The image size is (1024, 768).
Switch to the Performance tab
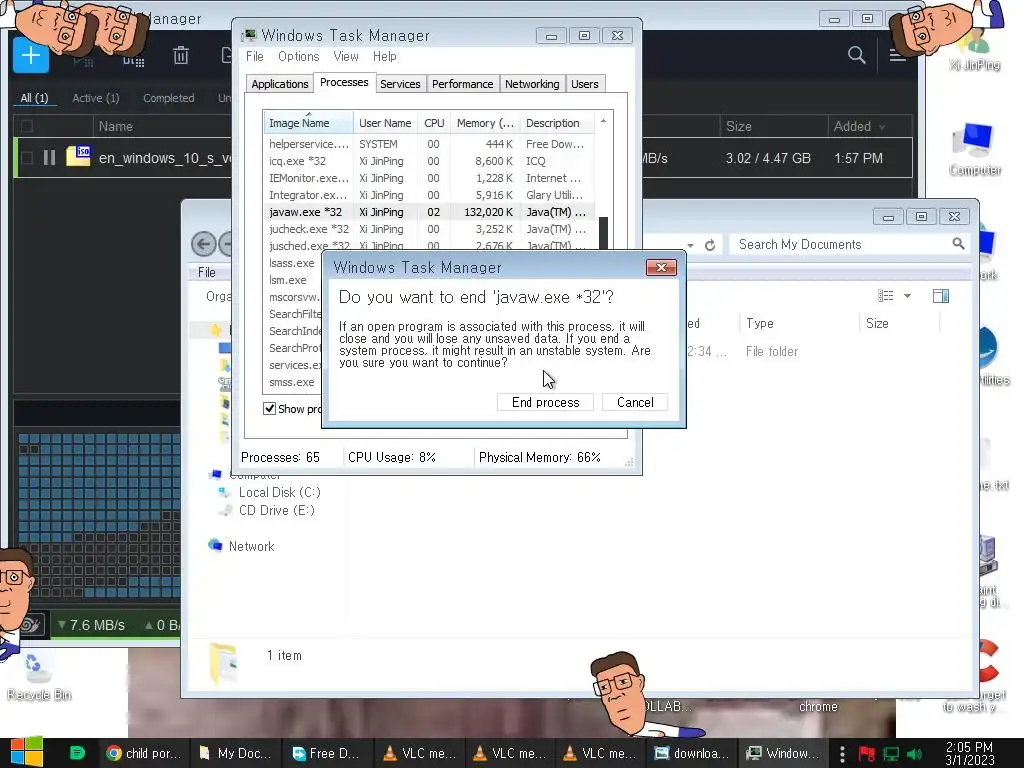[x=462, y=84]
